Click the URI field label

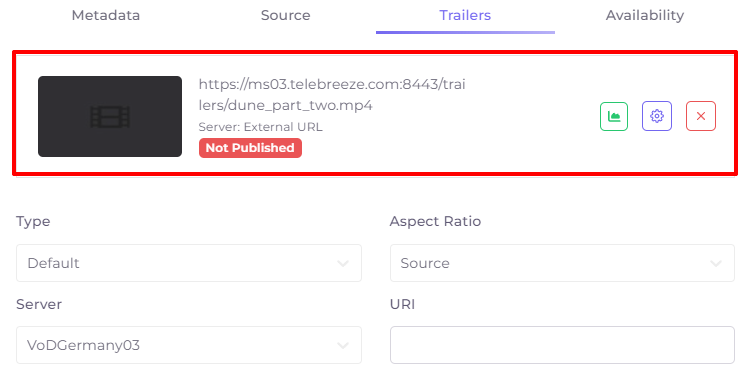click(402, 304)
